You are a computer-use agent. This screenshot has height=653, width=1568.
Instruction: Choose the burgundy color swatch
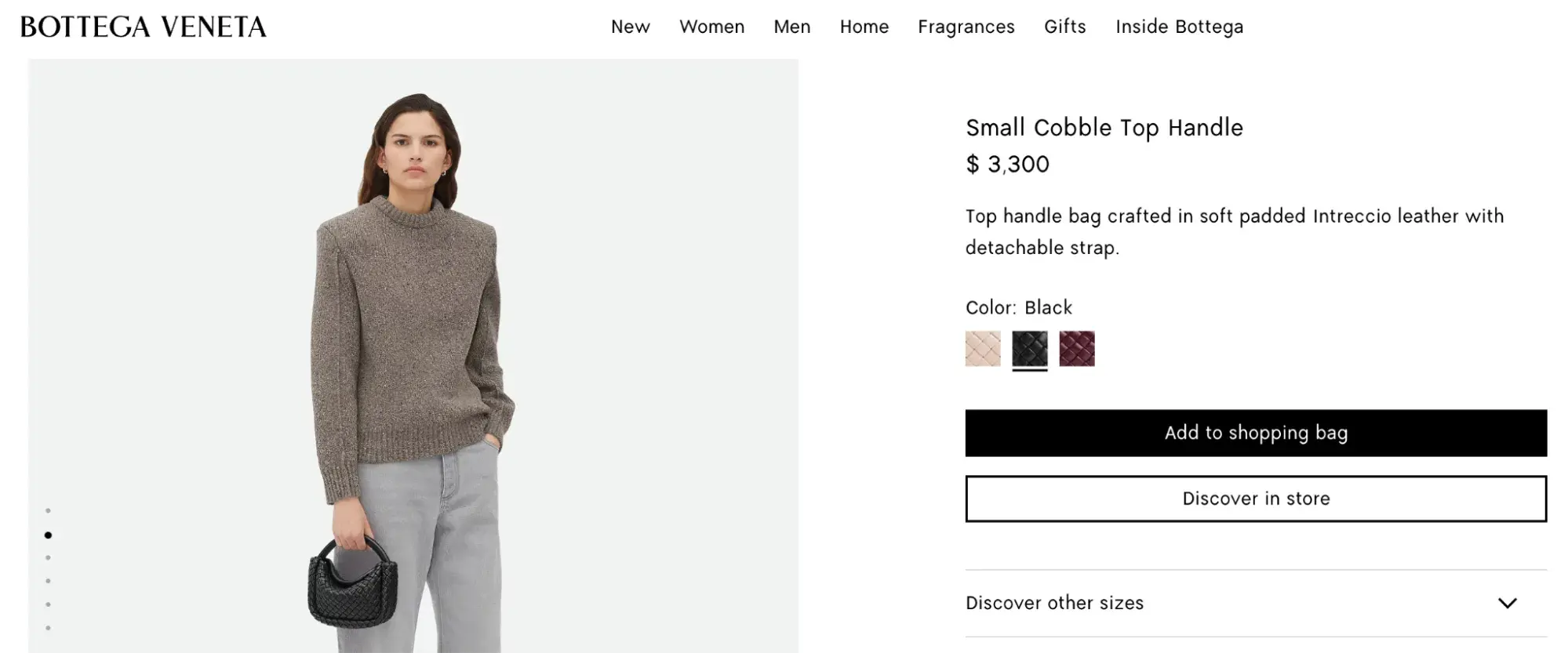pyautogui.click(x=1076, y=349)
